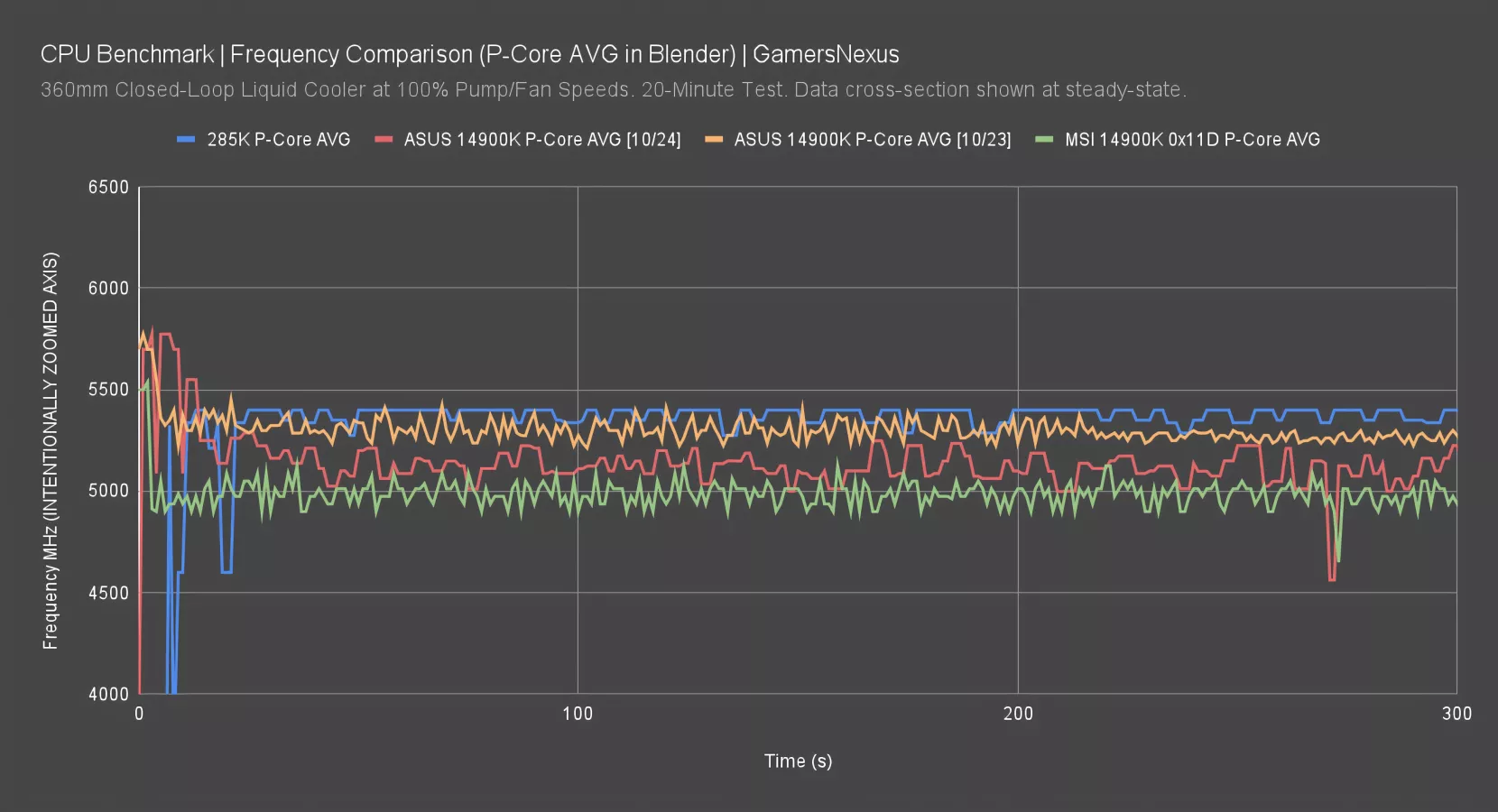Click the subtitle about 360mm liquid cooler

click(x=613, y=90)
